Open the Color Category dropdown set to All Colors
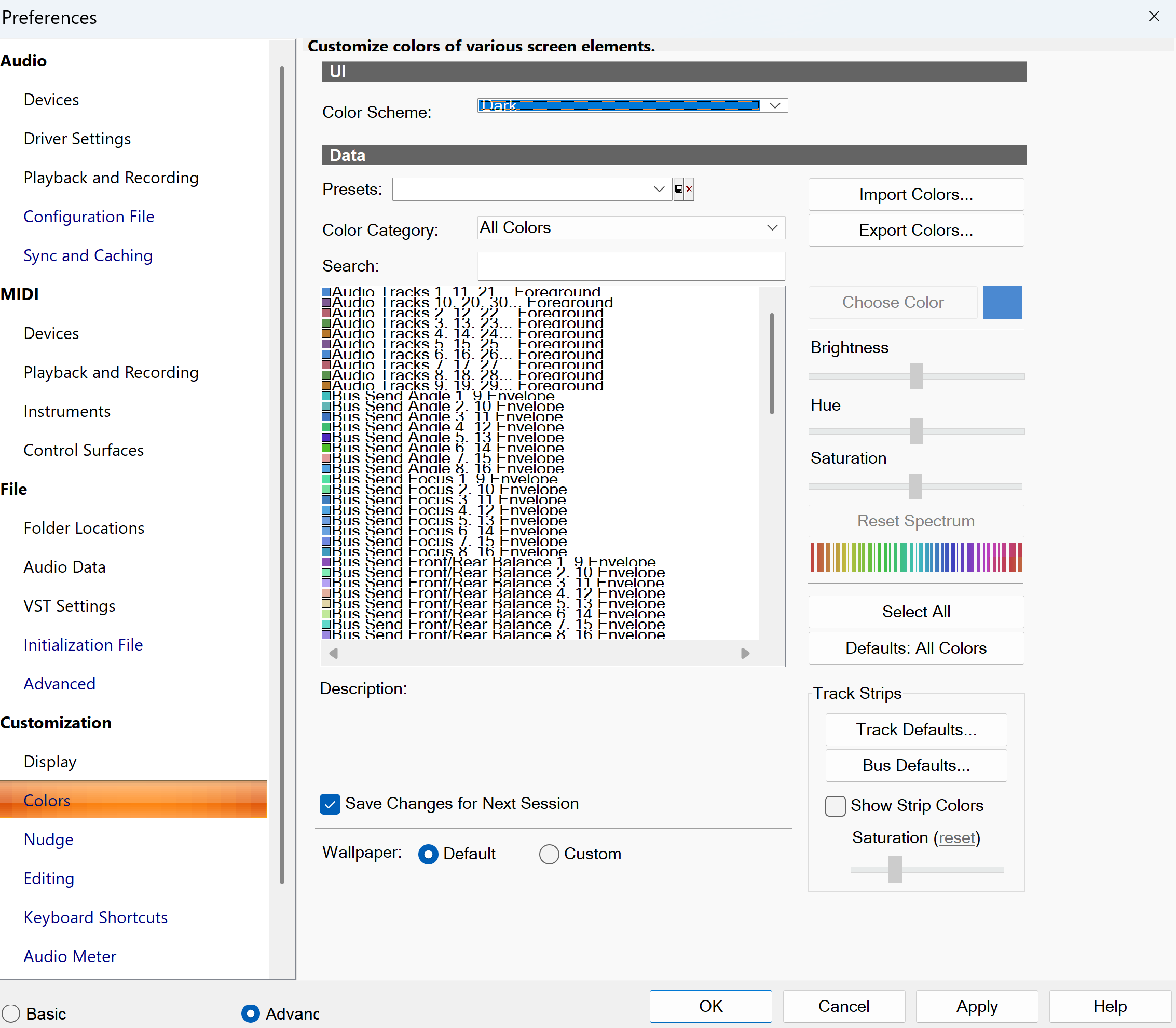 click(x=631, y=228)
